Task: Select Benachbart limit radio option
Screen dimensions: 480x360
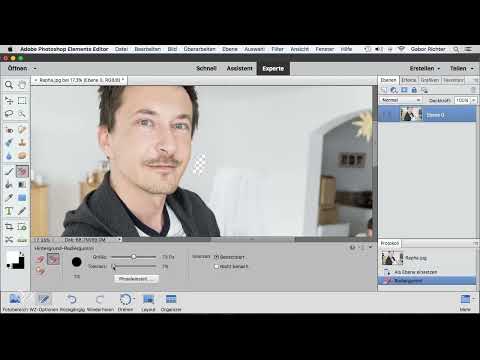Action: [216, 257]
